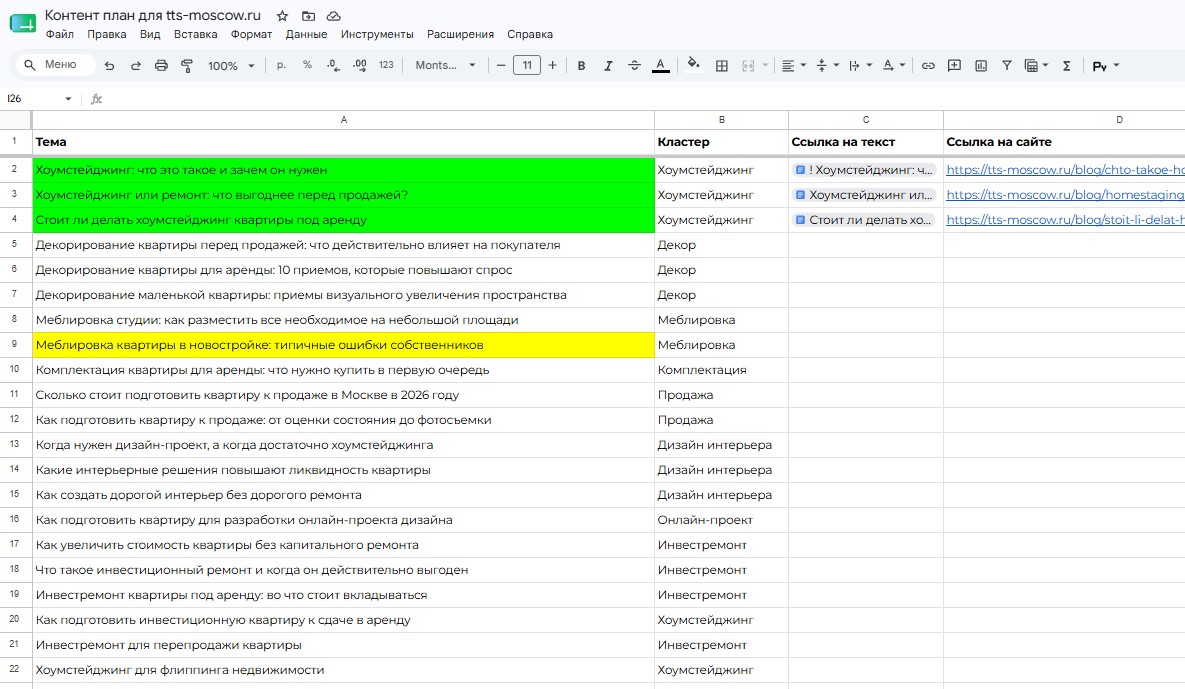Image resolution: width=1185 pixels, height=689 pixels.
Task: Click the Merge cells icon
Action: tap(748, 66)
